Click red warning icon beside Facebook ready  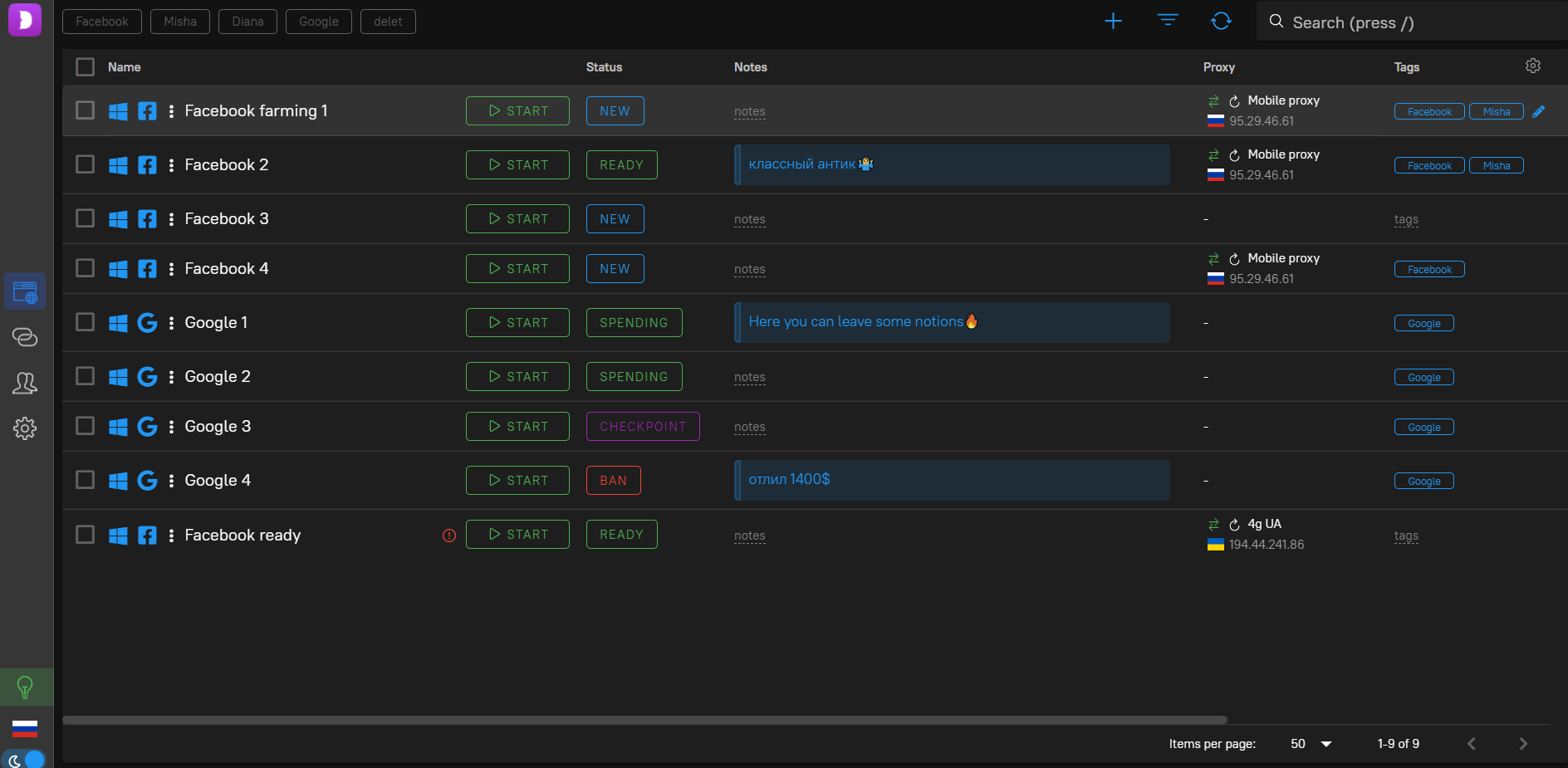coord(449,536)
